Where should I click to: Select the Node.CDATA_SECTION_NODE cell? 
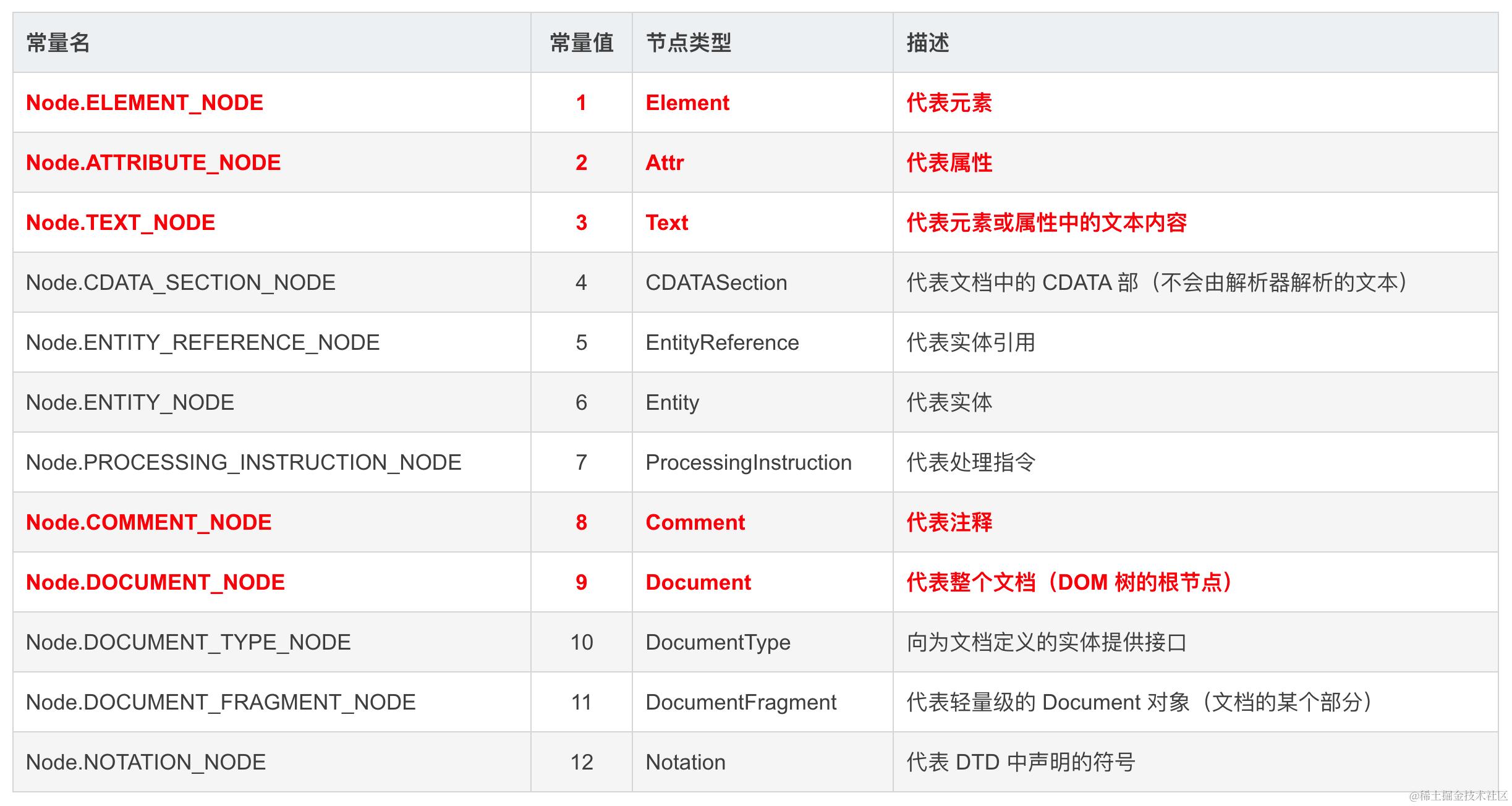click(x=181, y=282)
